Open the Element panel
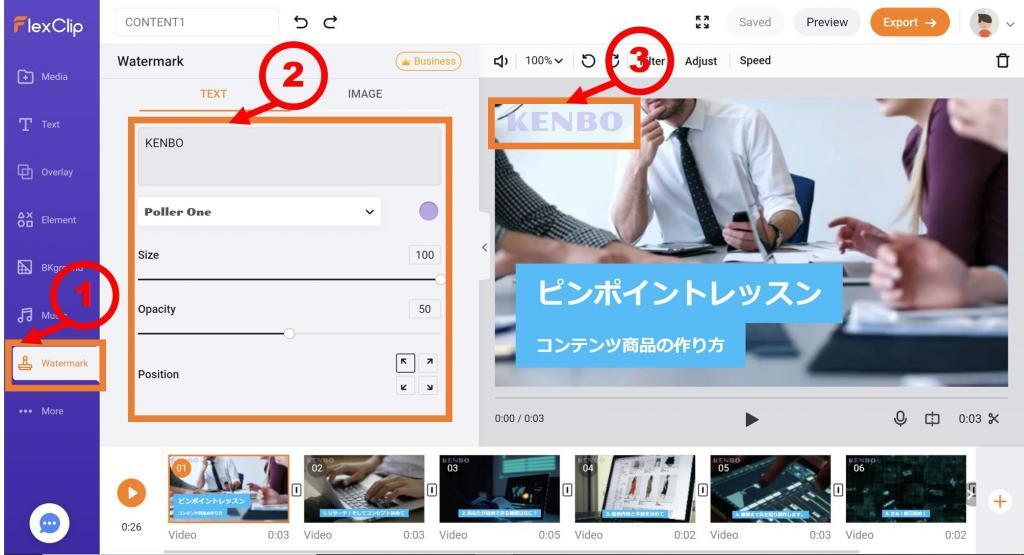The height and width of the screenshot is (555, 1024). click(x=47, y=220)
